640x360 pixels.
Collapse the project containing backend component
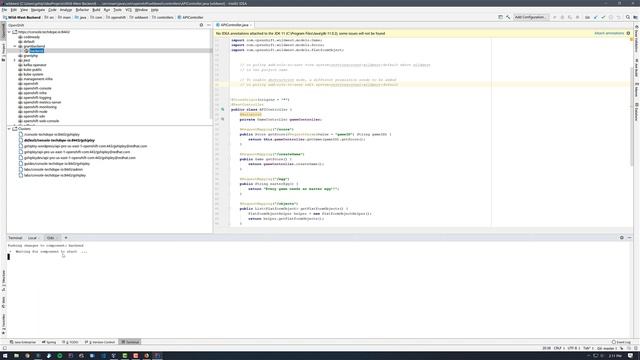pos(15,46)
